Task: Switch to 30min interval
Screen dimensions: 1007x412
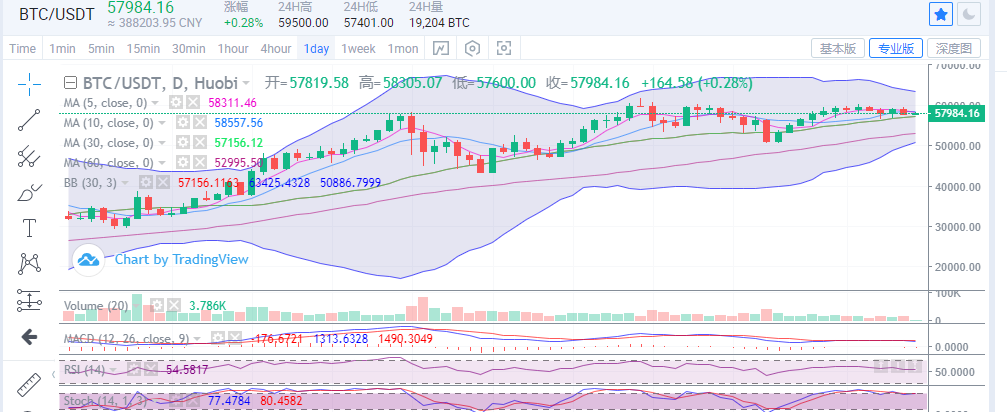Action: (x=189, y=49)
